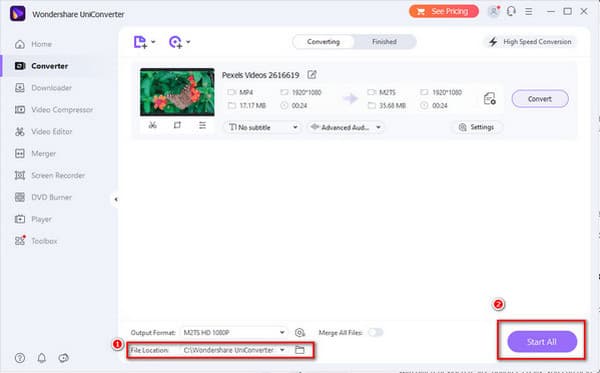The height and width of the screenshot is (373, 600).
Task: Open the Downloader section
Action: pyautogui.click(x=43, y=88)
